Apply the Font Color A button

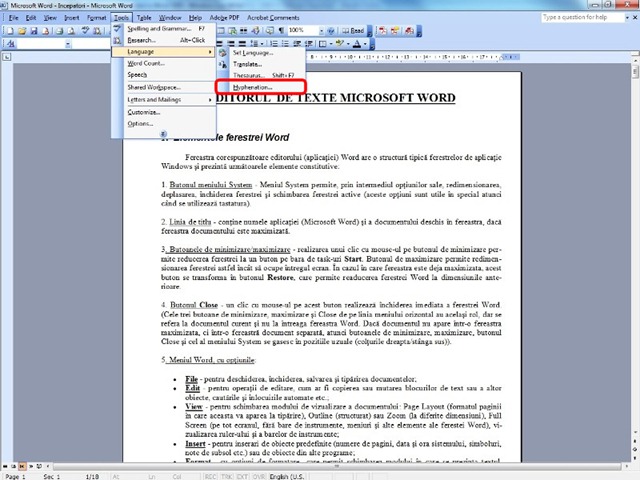click(357, 44)
